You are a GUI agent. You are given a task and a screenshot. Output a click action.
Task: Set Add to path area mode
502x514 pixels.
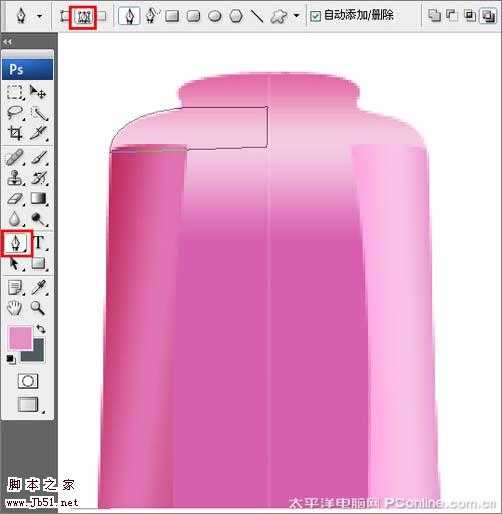[434, 15]
